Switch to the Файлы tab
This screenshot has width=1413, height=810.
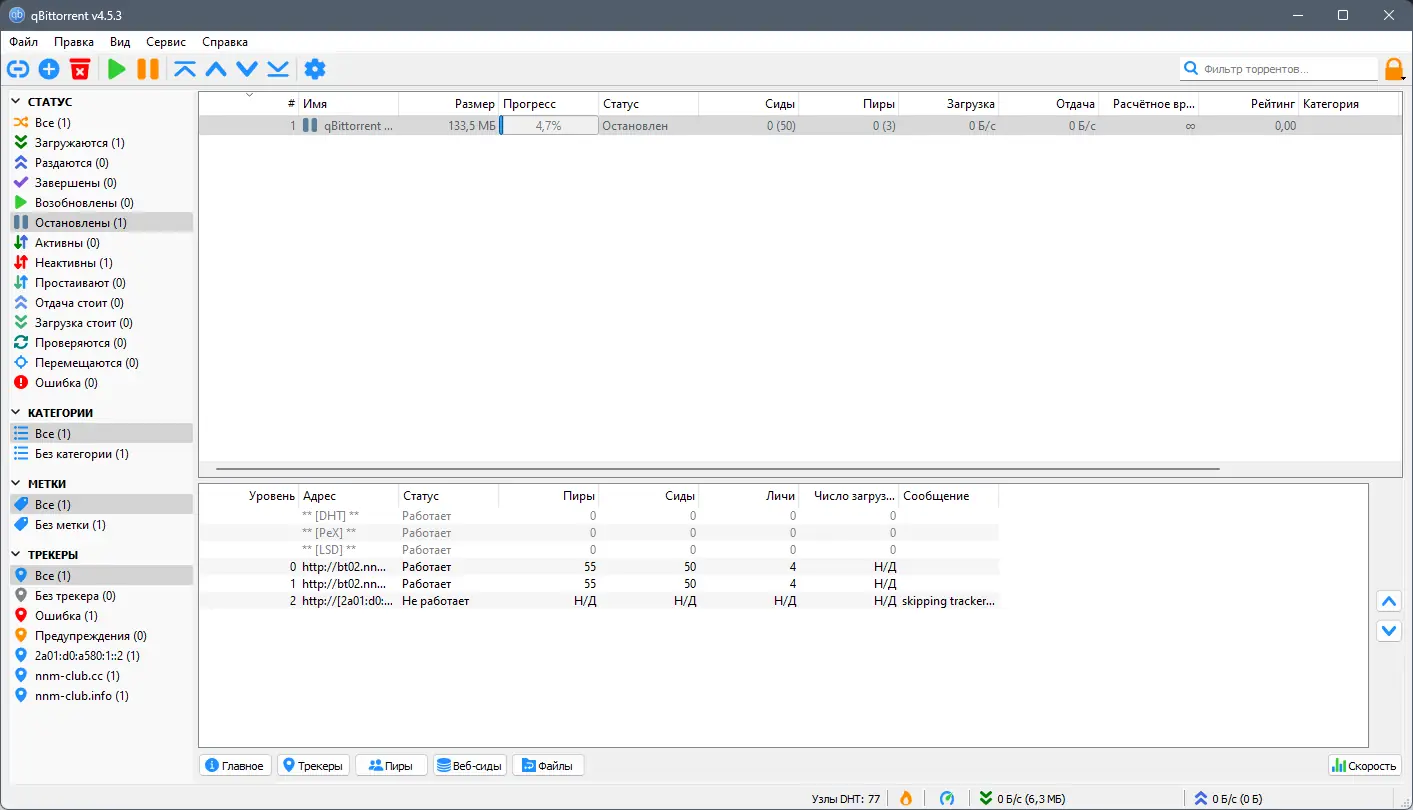pos(548,766)
